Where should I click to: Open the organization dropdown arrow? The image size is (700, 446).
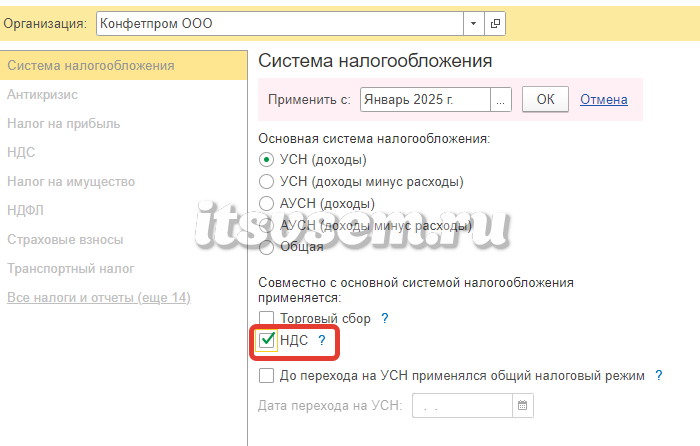(x=474, y=23)
